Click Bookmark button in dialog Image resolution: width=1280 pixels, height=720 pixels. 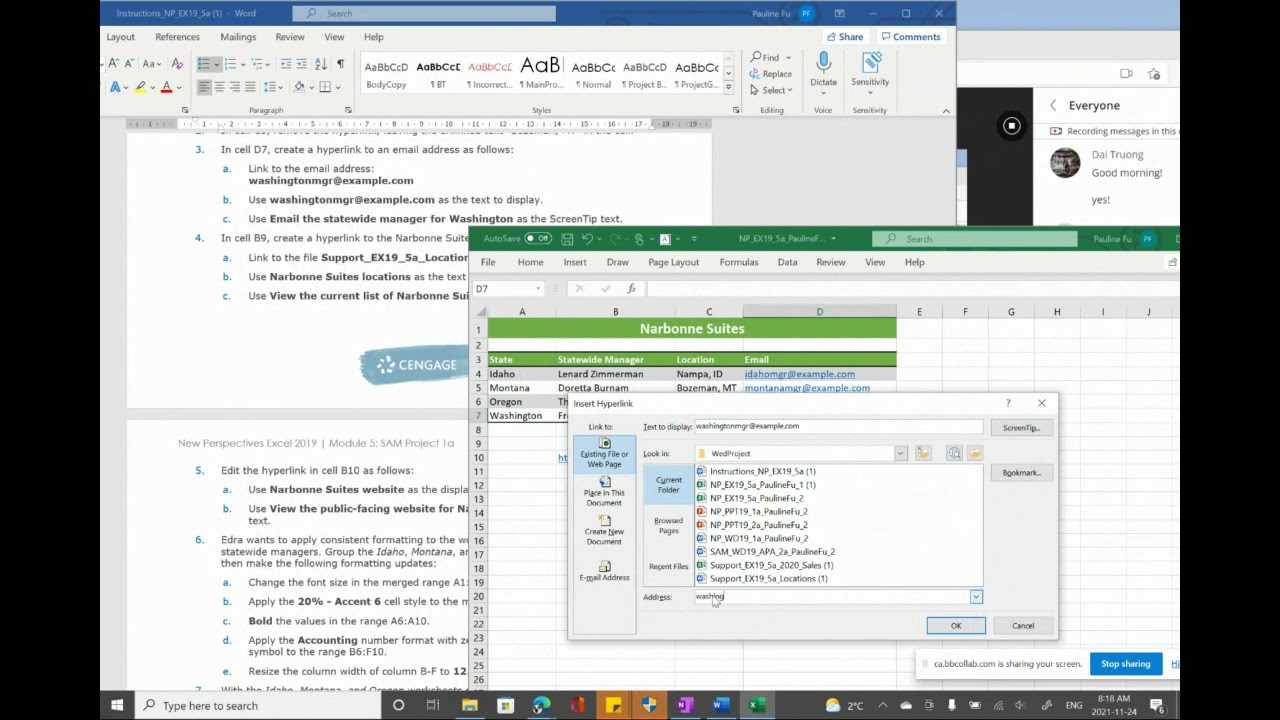tap(1022, 473)
